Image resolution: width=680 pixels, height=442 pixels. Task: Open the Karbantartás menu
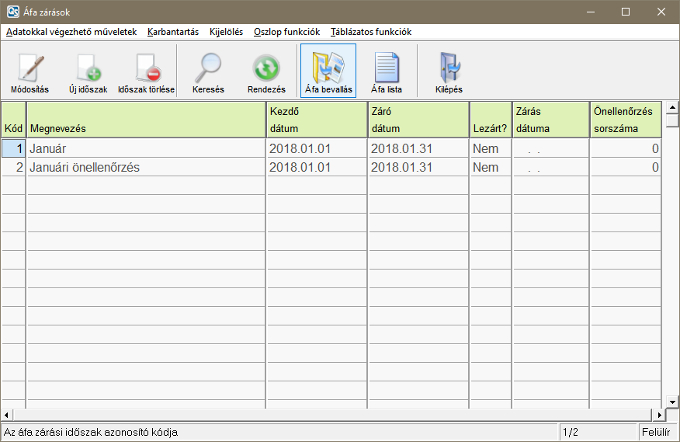(174, 32)
